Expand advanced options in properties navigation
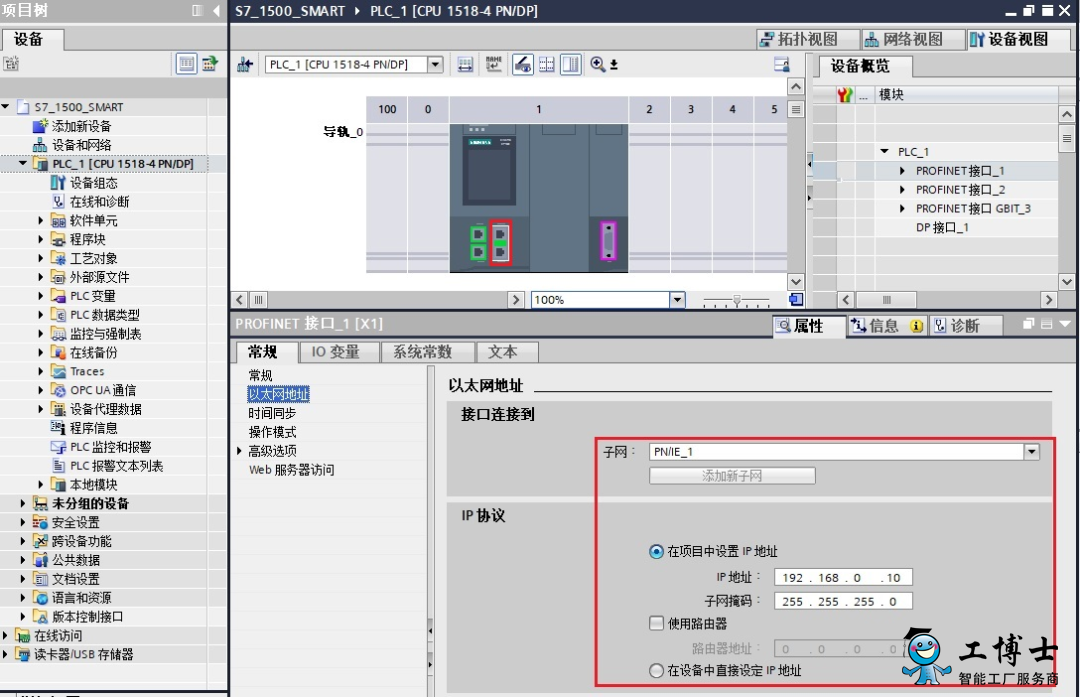The width and height of the screenshot is (1080, 697). (239, 451)
